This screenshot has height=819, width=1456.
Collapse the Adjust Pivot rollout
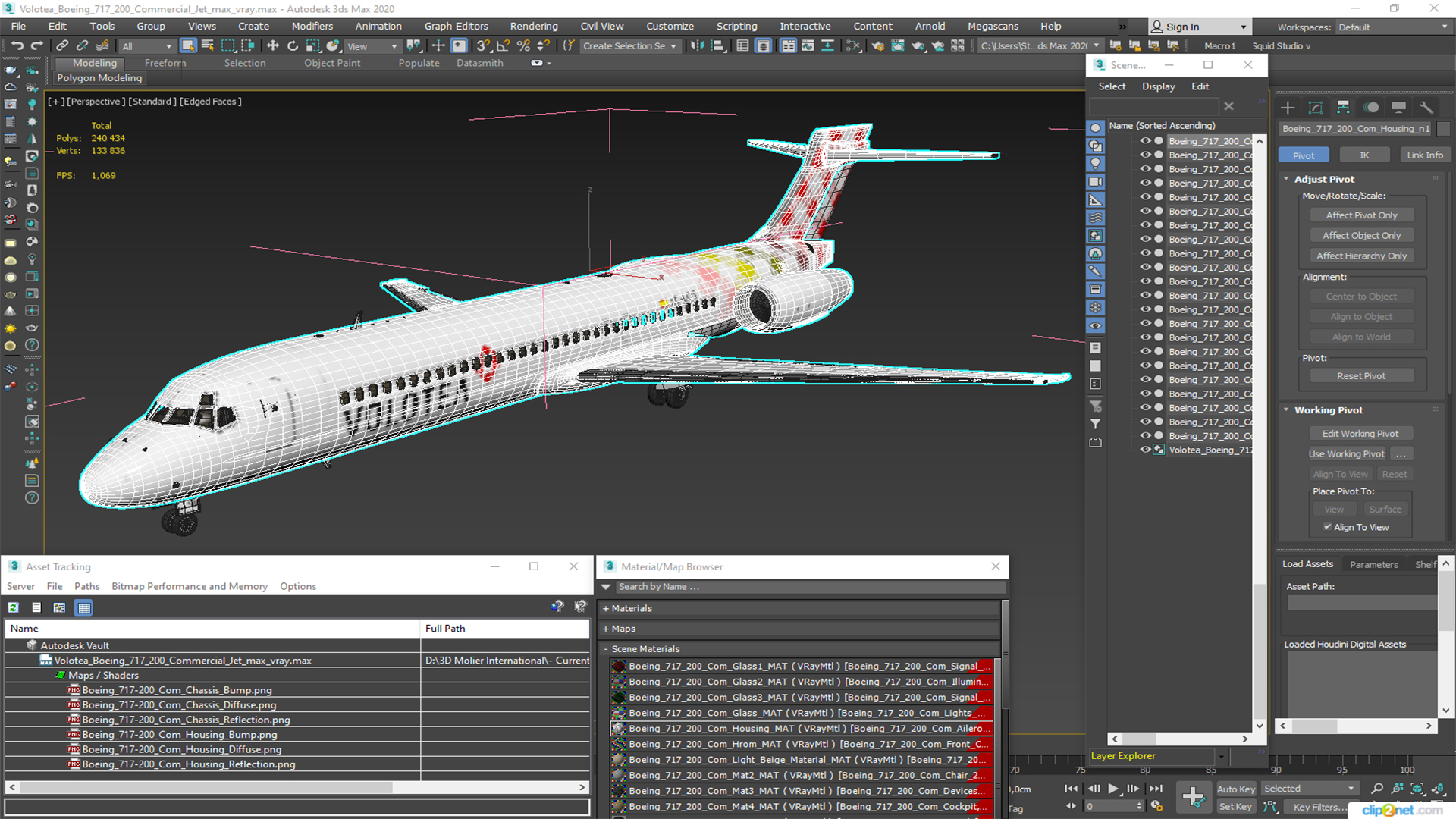(x=1286, y=179)
